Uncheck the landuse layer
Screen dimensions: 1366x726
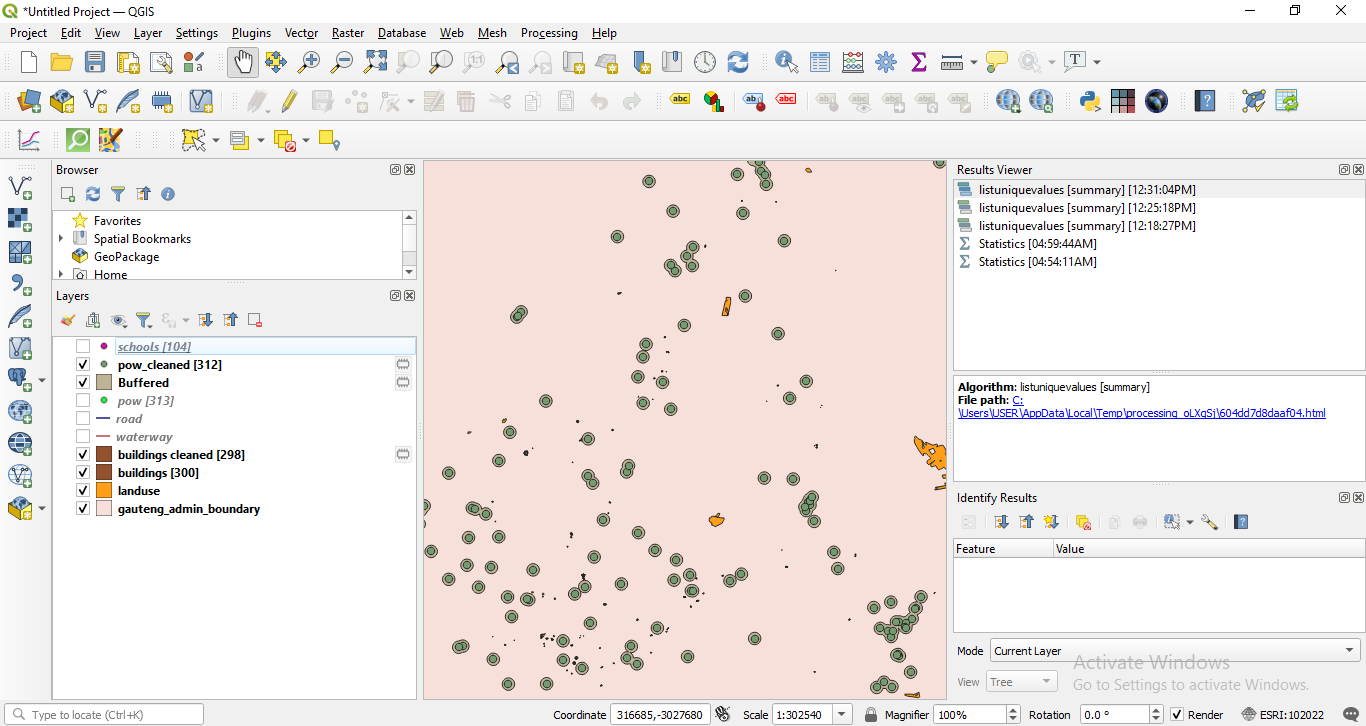83,491
